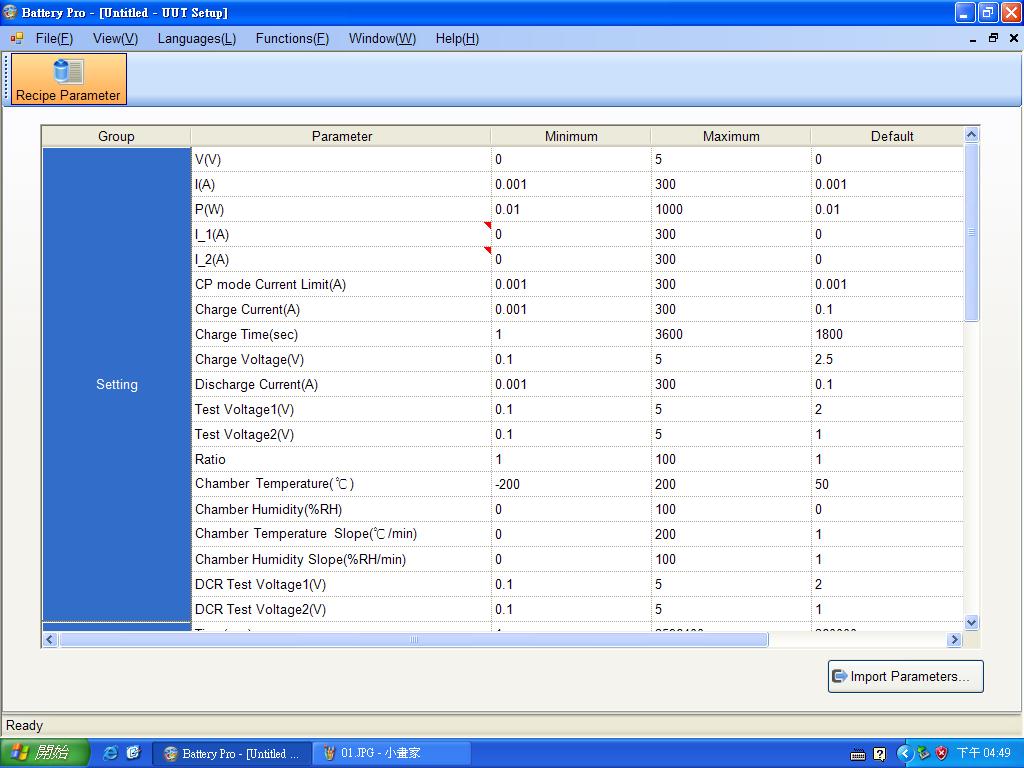Click Charge Voltage(V) default value 2.5
Image resolution: width=1024 pixels, height=768 pixels.
click(888, 359)
